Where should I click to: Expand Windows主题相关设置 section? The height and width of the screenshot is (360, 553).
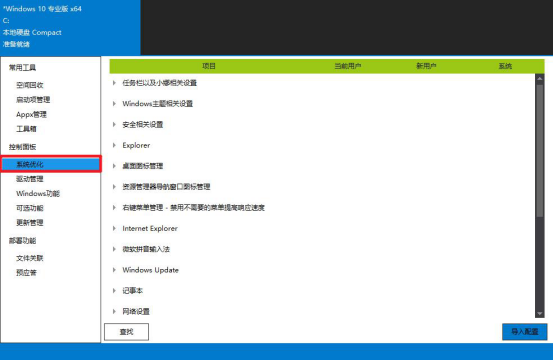(114, 104)
